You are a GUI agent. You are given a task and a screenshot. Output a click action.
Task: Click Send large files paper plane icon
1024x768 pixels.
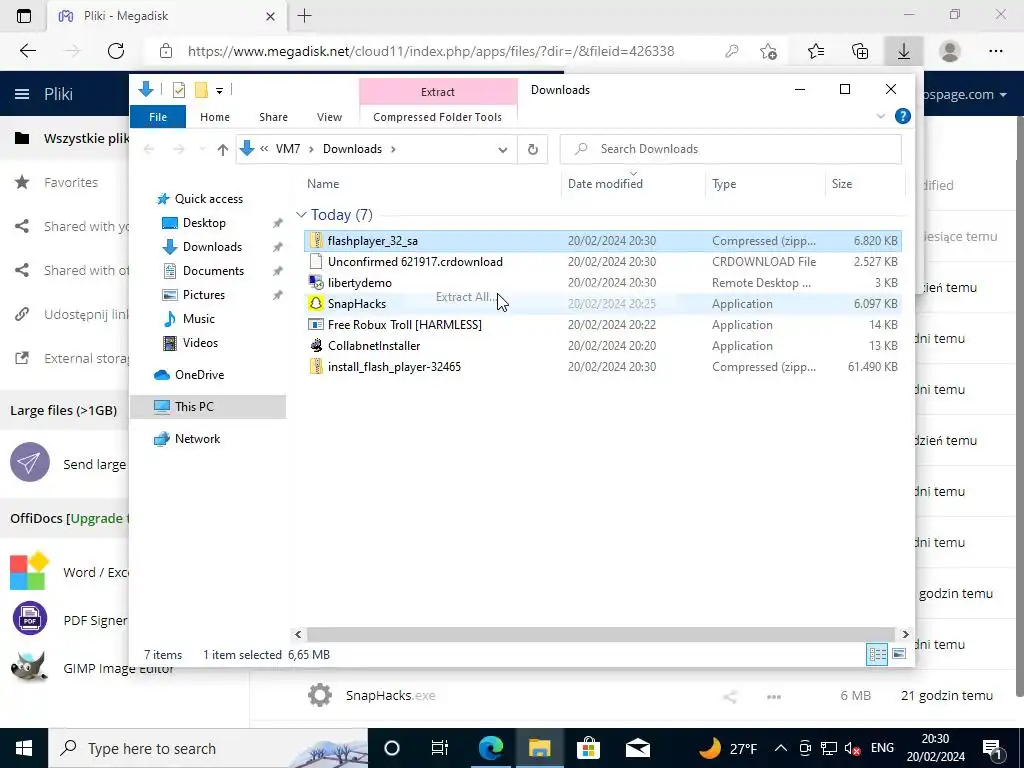[29, 462]
